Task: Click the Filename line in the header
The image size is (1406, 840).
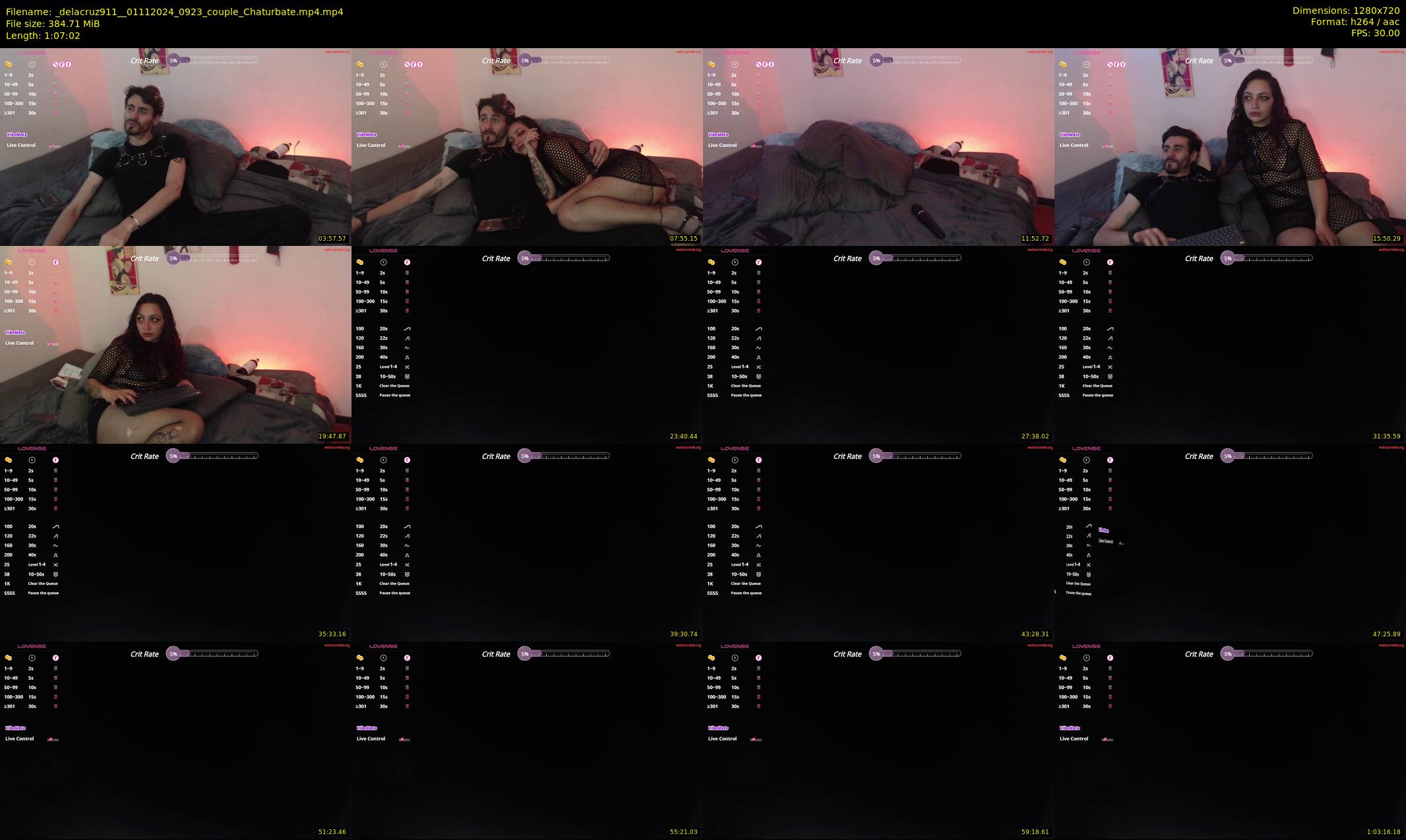Action: (174, 12)
